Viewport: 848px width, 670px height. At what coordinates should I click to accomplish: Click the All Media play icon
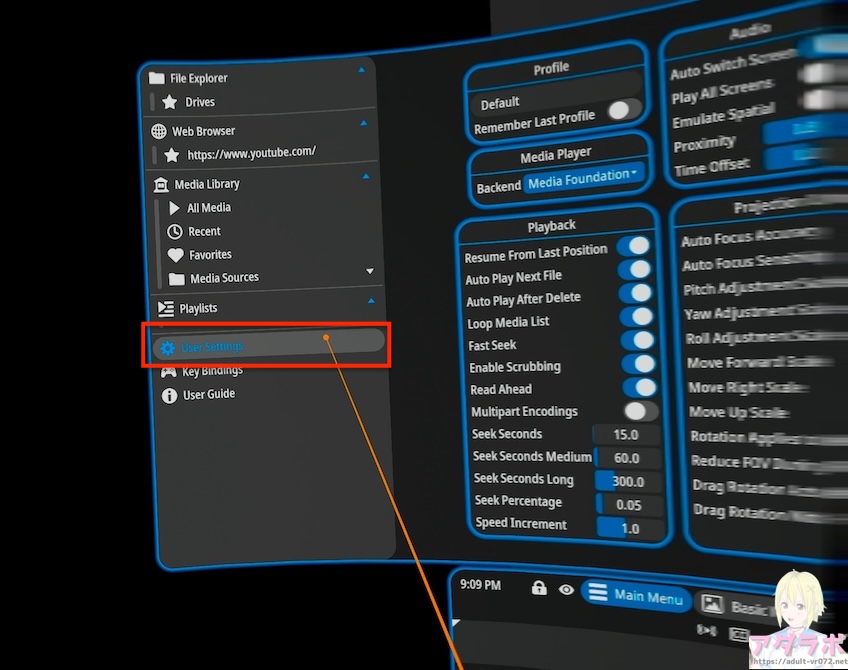point(175,208)
